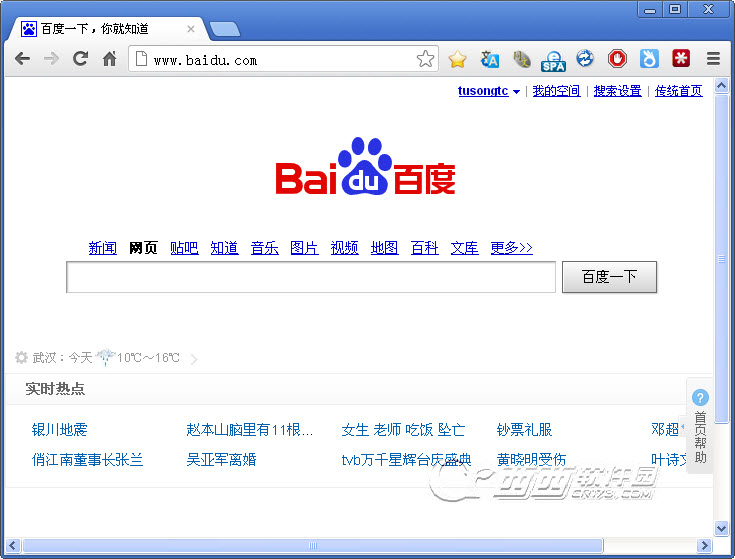Open the red asterisk password extension
Image resolution: width=735 pixels, height=559 pixels.
click(681, 59)
